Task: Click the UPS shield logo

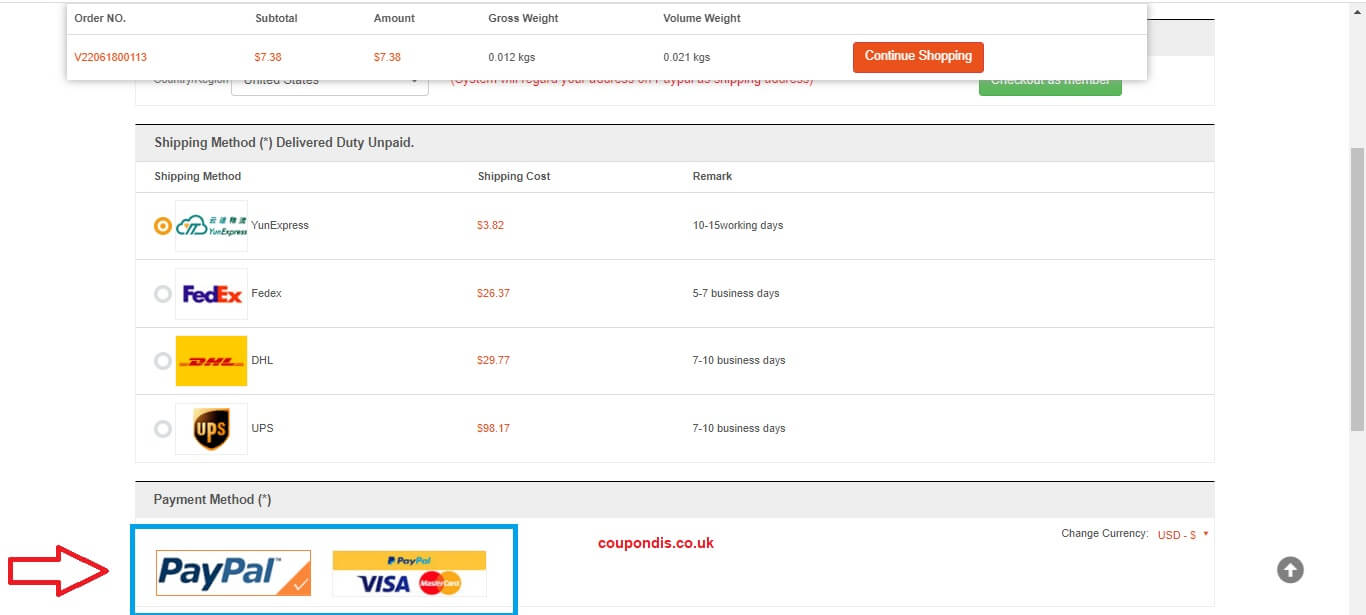Action: [x=211, y=429]
